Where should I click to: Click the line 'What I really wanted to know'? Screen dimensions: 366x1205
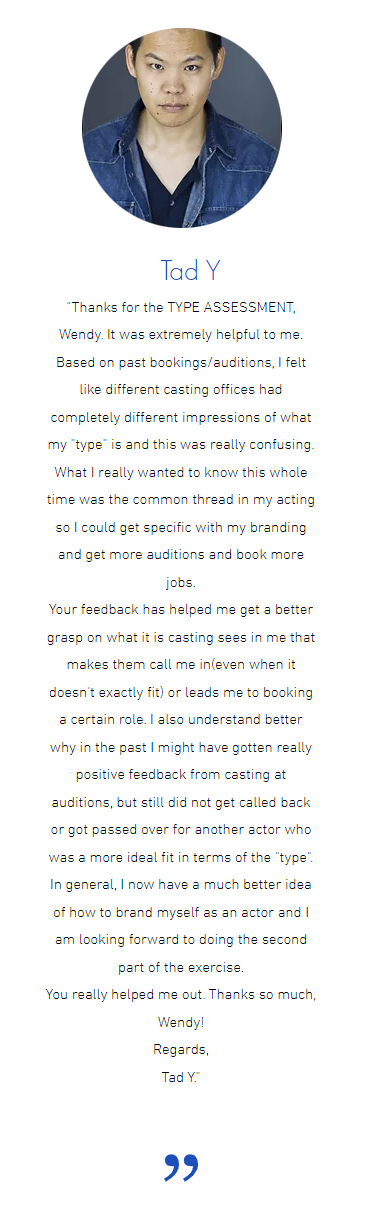(x=147, y=444)
